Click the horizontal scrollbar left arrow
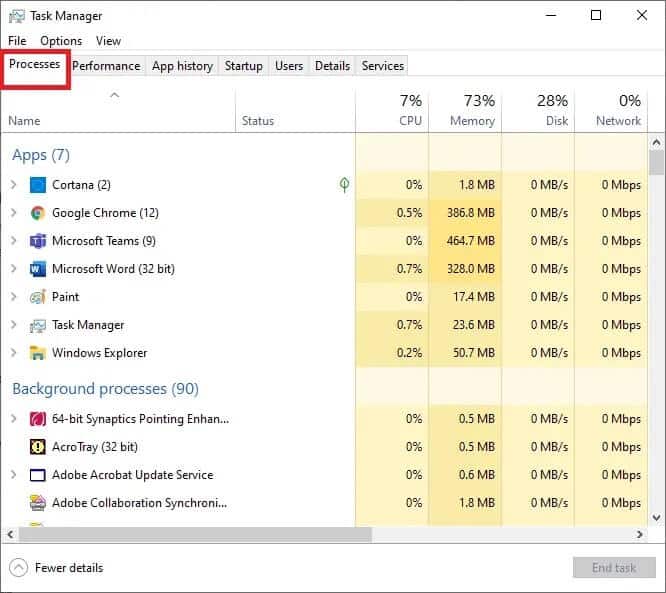Viewport: 666px width, 593px height. 10,534
